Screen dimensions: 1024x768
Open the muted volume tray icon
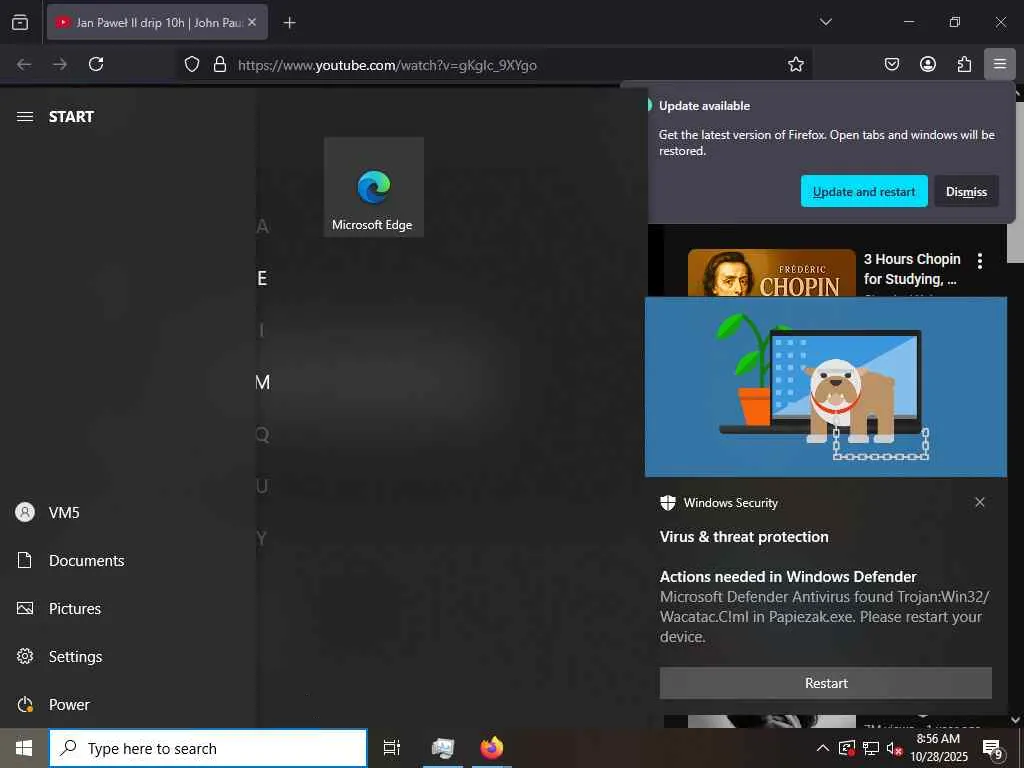pos(894,748)
